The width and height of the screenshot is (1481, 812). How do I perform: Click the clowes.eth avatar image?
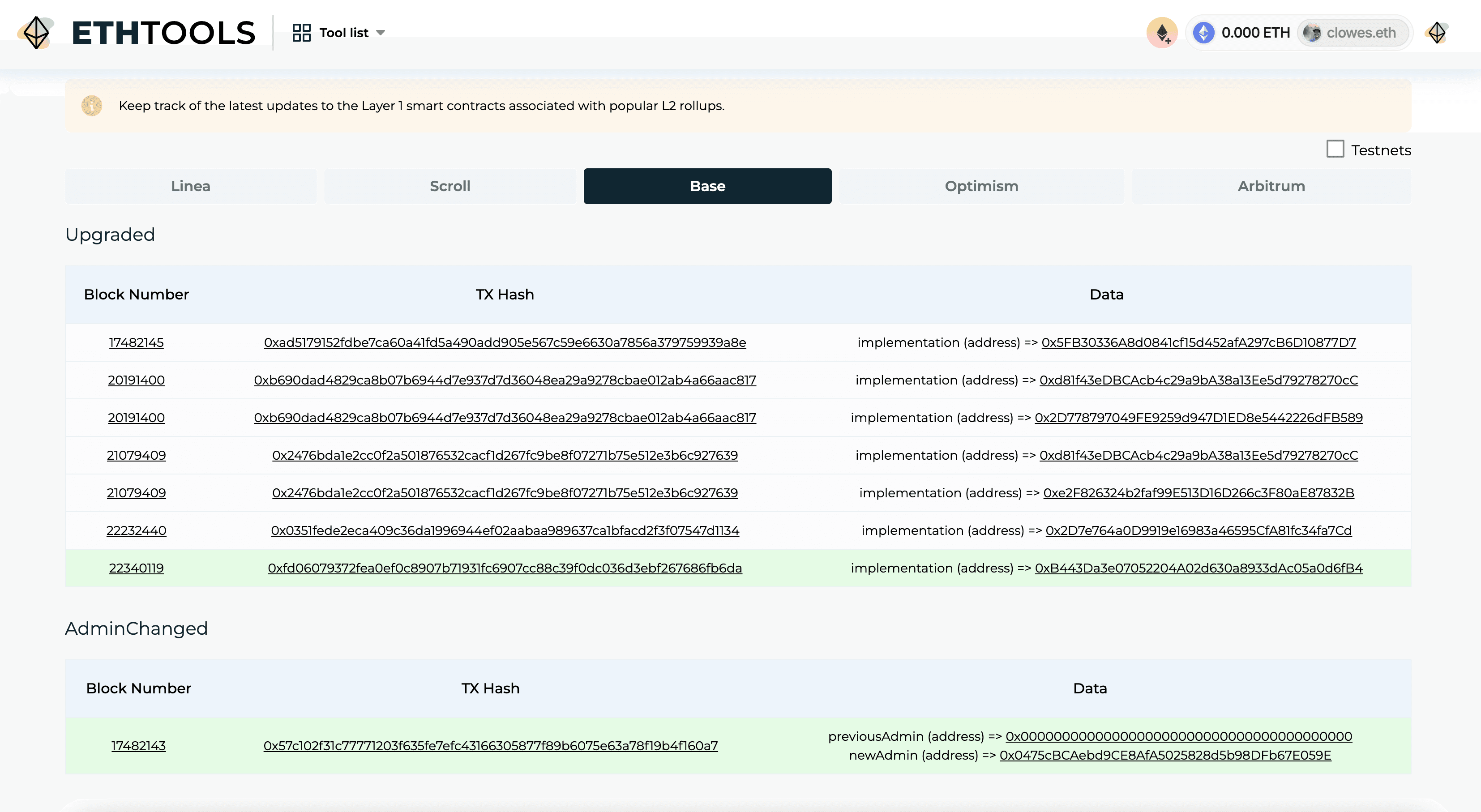1311,33
